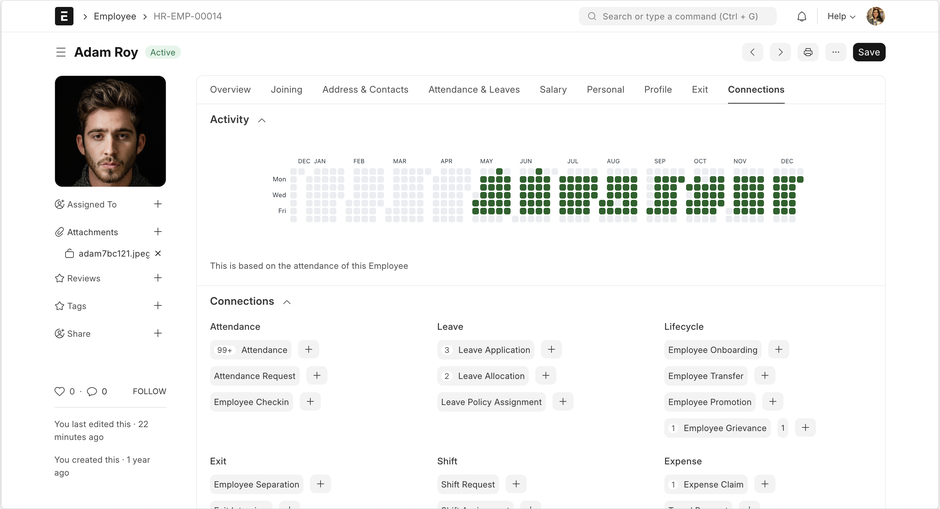Toggle the sidebar hamburger menu icon

(x=61, y=53)
